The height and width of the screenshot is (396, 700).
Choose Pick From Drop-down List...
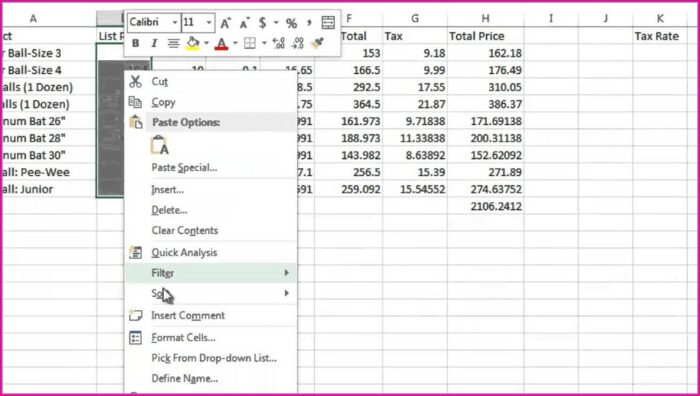tap(210, 358)
